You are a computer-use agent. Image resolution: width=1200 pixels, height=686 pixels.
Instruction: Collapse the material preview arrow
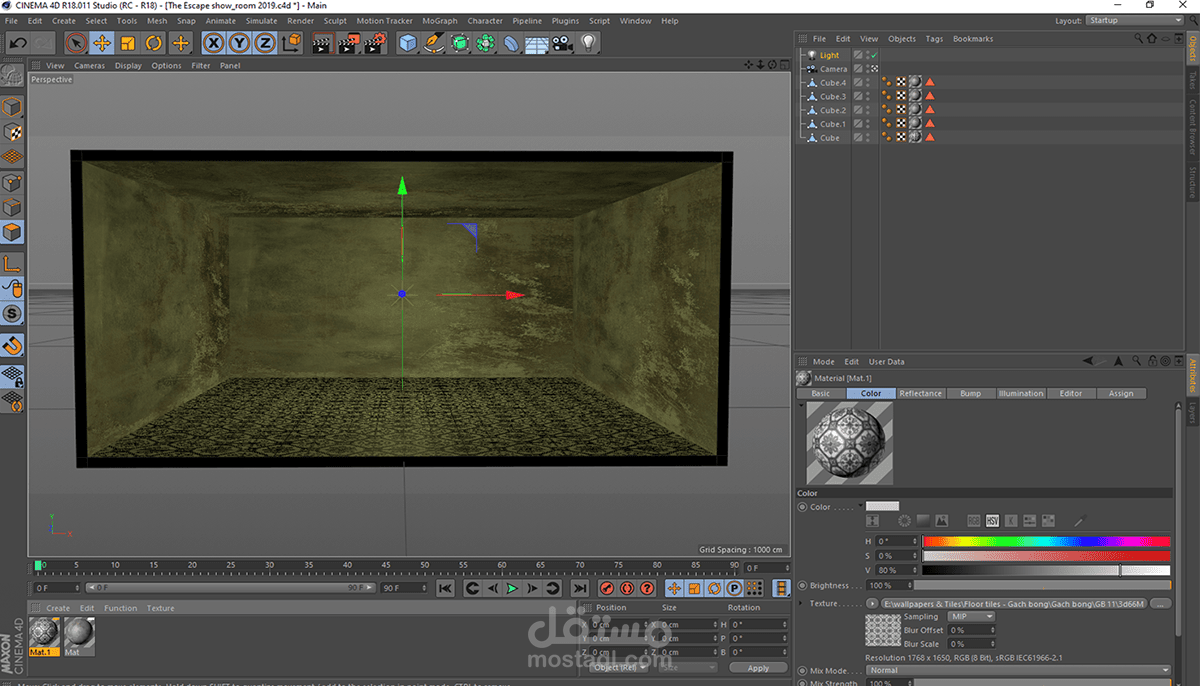click(x=801, y=407)
